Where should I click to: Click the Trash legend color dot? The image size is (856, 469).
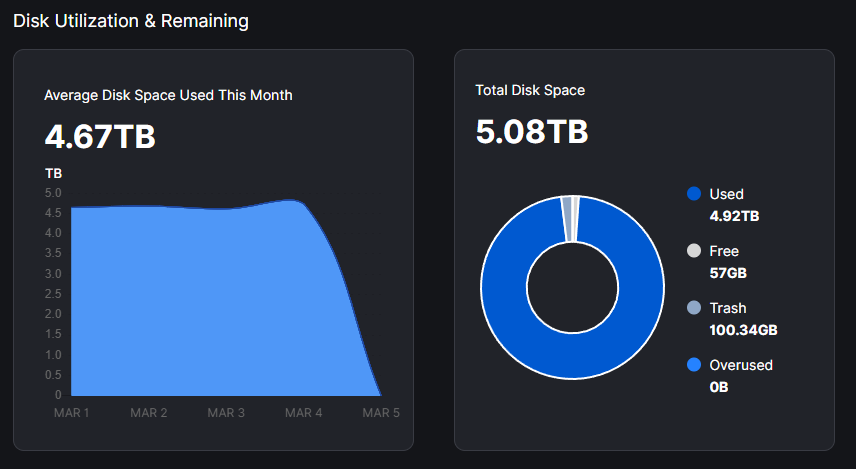point(694,308)
